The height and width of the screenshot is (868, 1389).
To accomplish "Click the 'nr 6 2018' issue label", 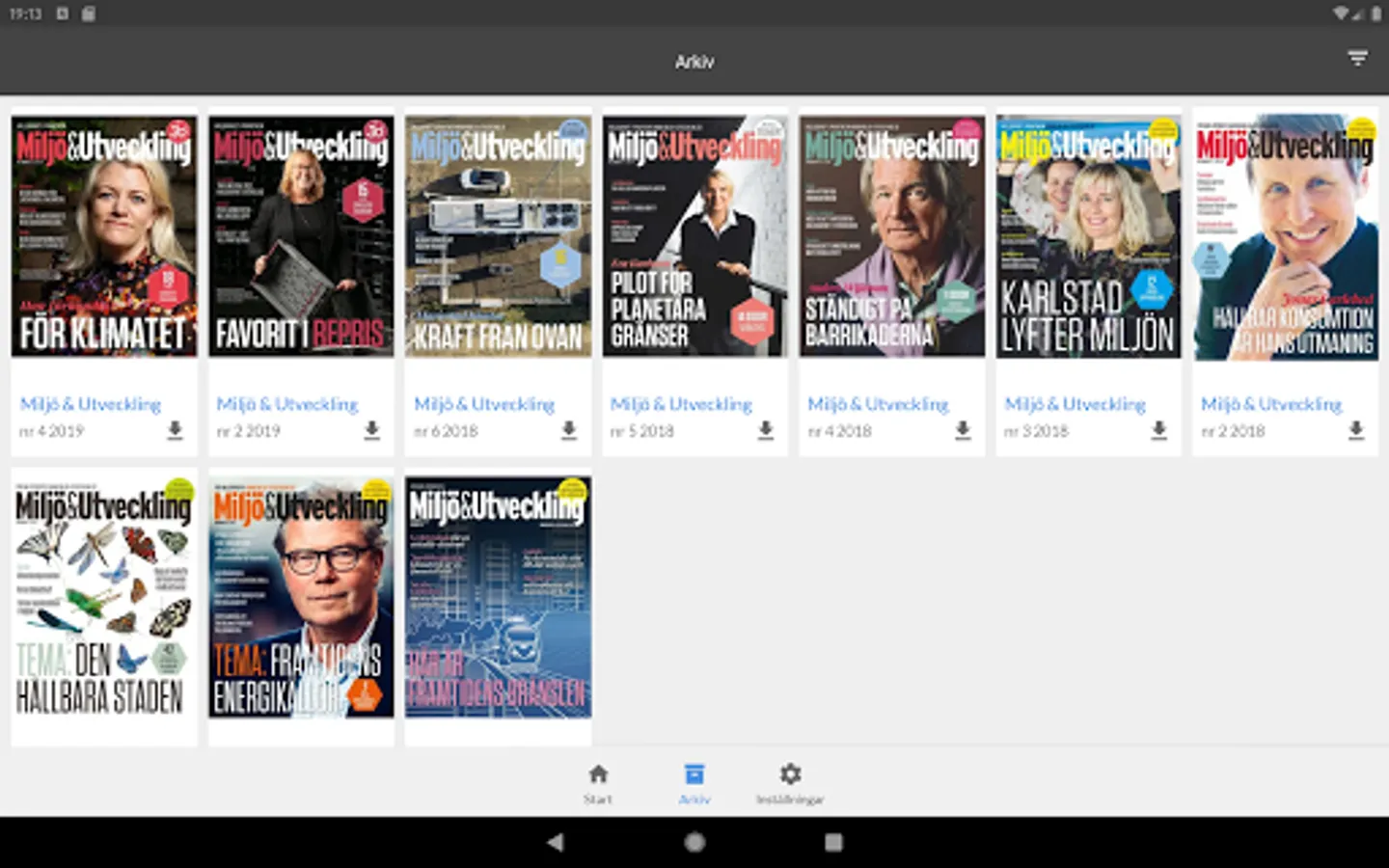I will [446, 431].
